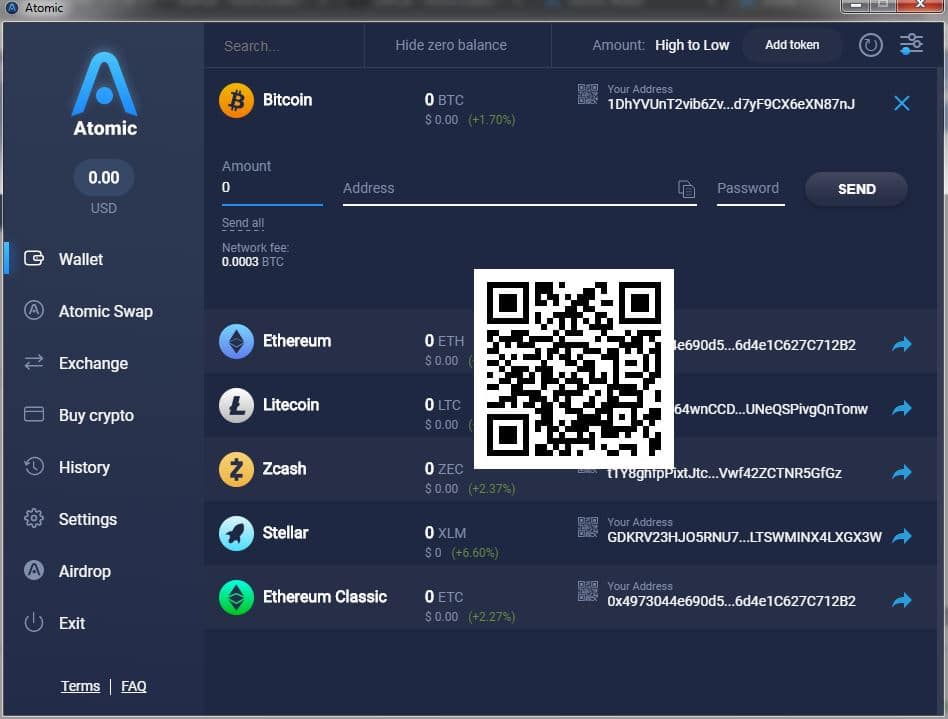Open the Terms link

coord(80,686)
